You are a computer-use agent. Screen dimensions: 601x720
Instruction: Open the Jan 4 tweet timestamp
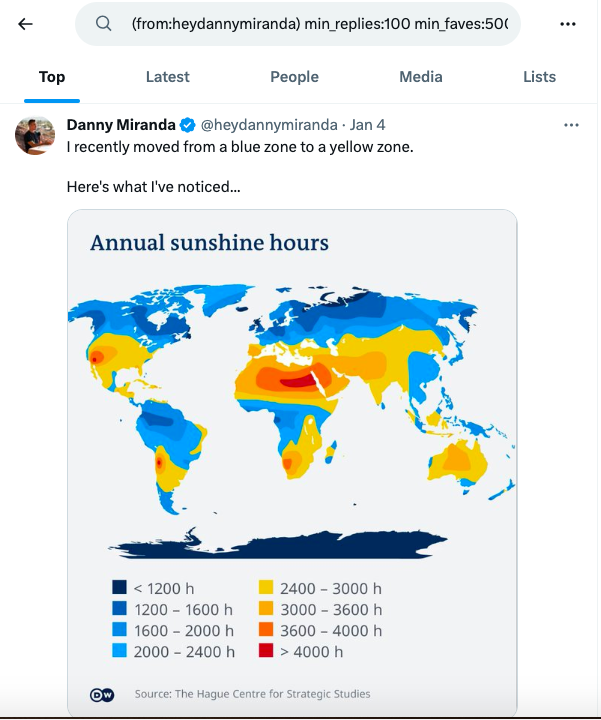[367, 125]
